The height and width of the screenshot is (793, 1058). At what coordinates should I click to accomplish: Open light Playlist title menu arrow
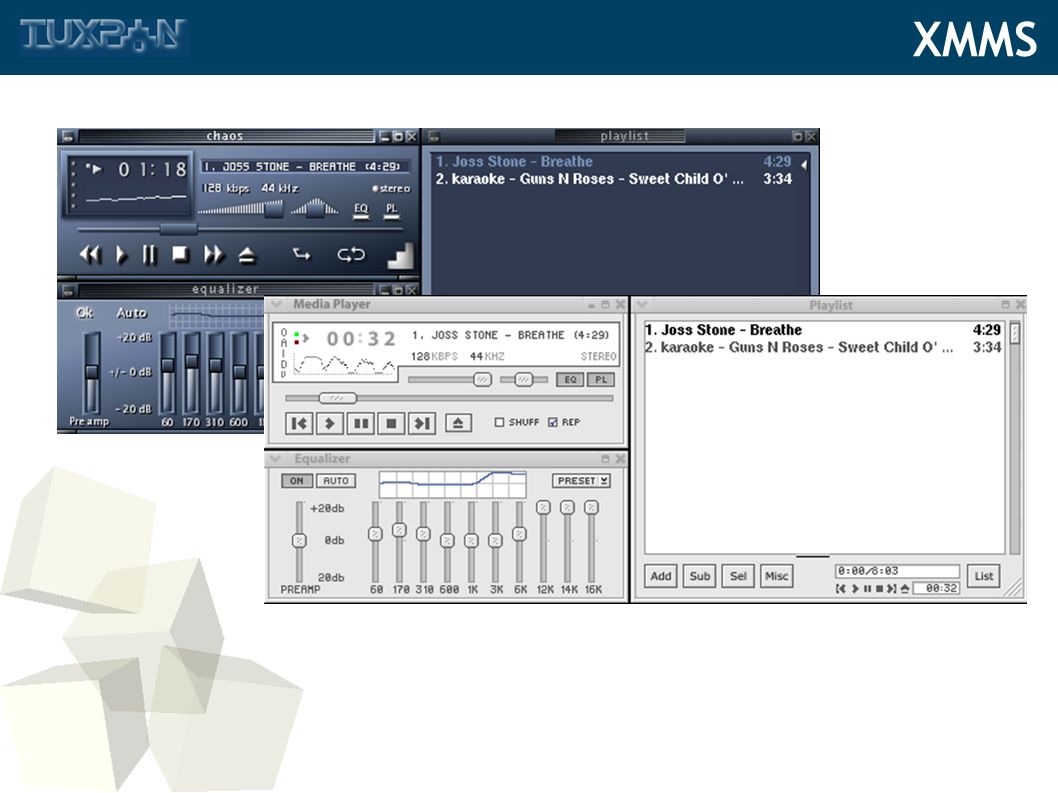click(x=642, y=304)
